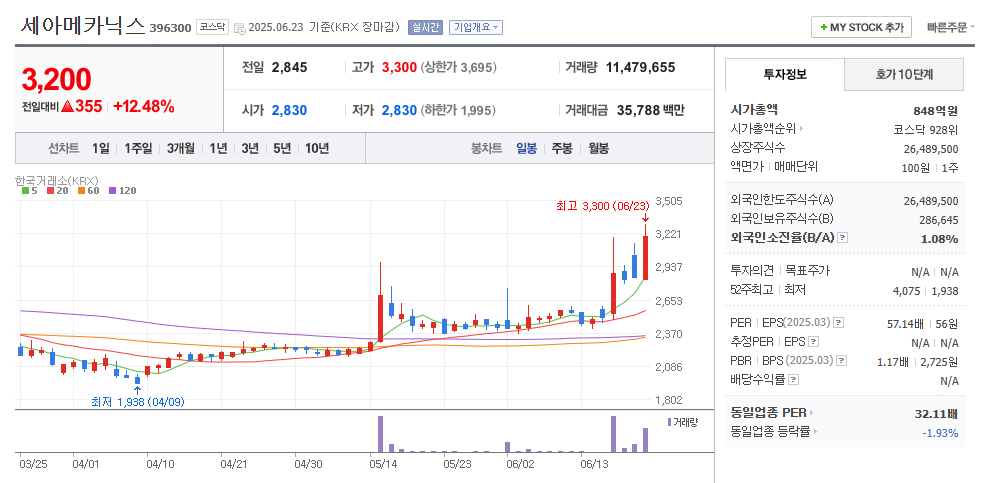984x483 pixels.
Task: Click the 최고 3,300 (06/23) chart marker
Action: [x=601, y=206]
